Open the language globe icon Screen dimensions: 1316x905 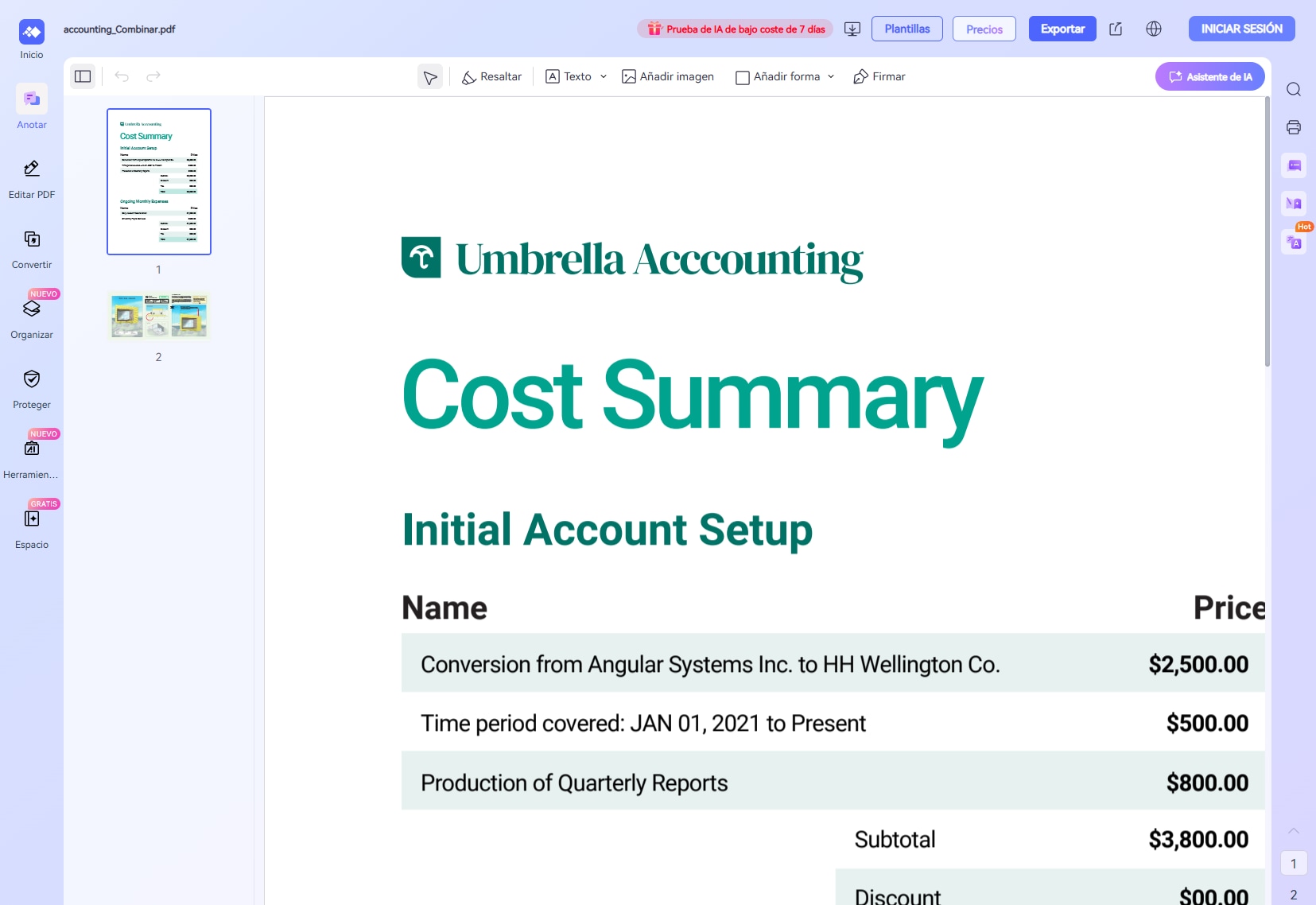point(1154,29)
